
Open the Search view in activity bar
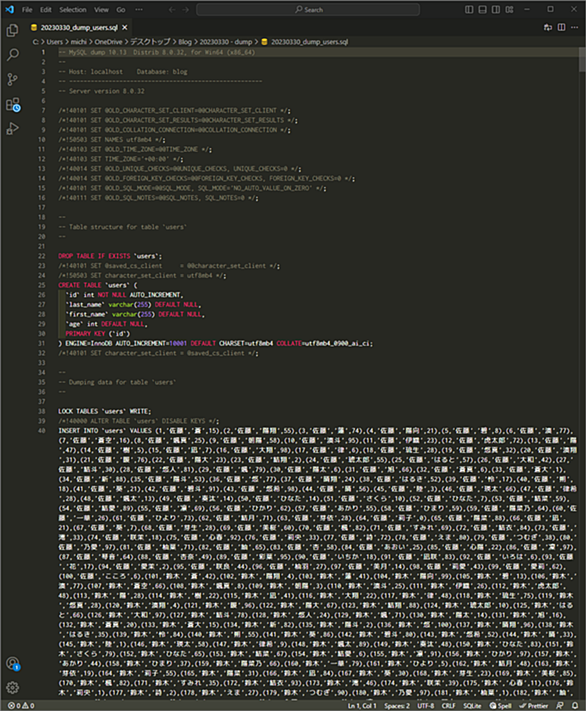tap(13, 55)
